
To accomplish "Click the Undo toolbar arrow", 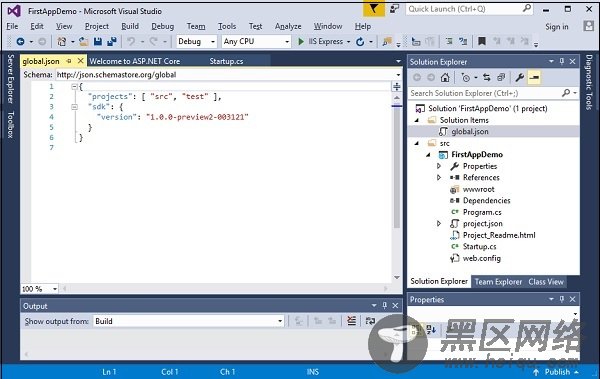I will pos(131,41).
